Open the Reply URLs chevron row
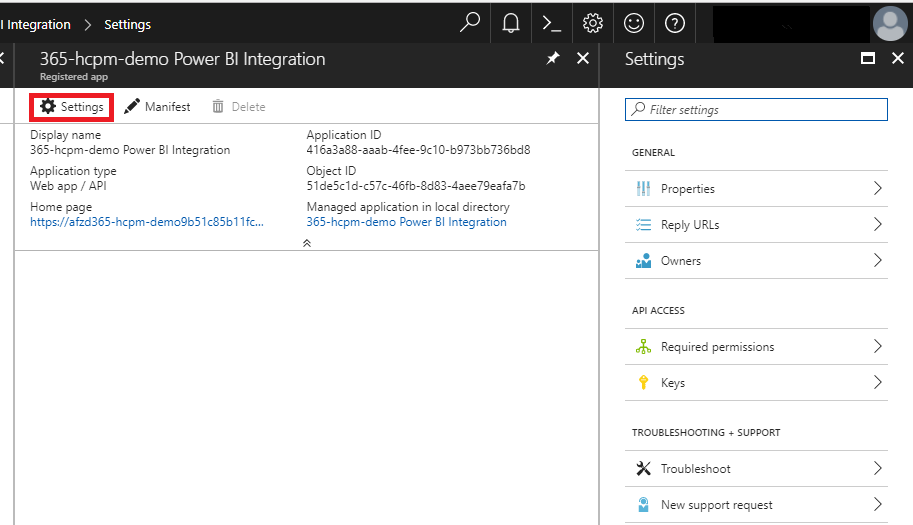Viewport: 913px width, 525px height. tap(757, 225)
